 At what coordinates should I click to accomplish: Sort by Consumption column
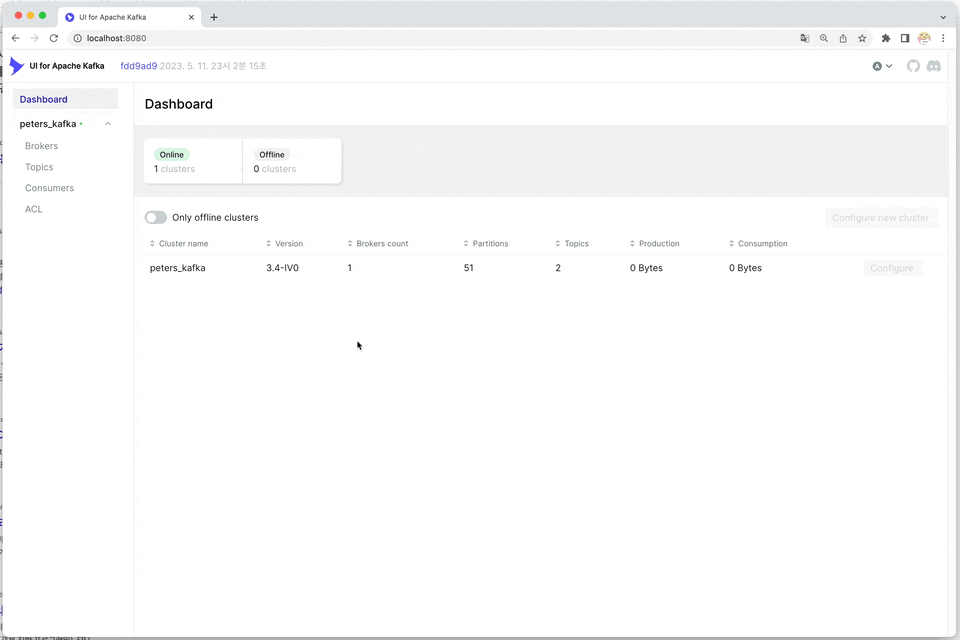click(758, 243)
